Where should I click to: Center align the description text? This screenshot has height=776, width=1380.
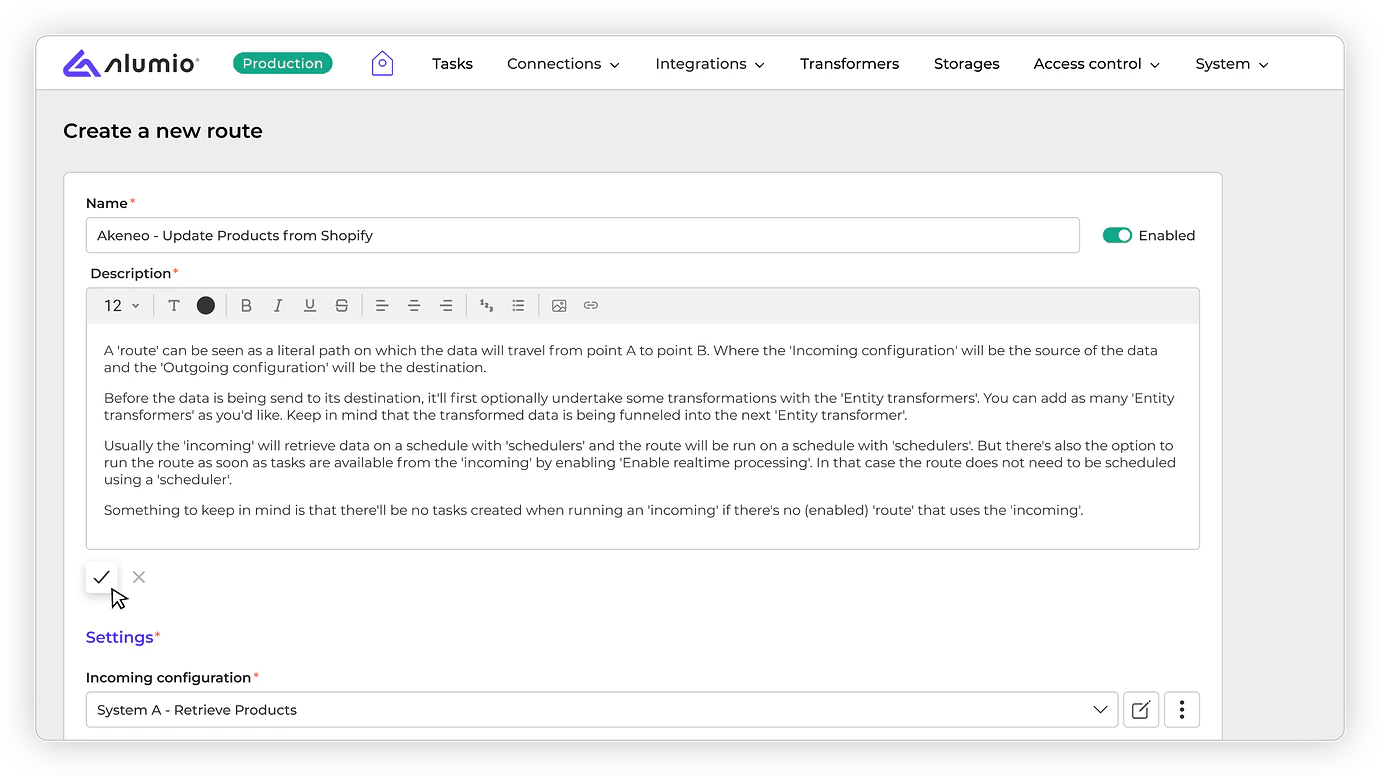(414, 306)
